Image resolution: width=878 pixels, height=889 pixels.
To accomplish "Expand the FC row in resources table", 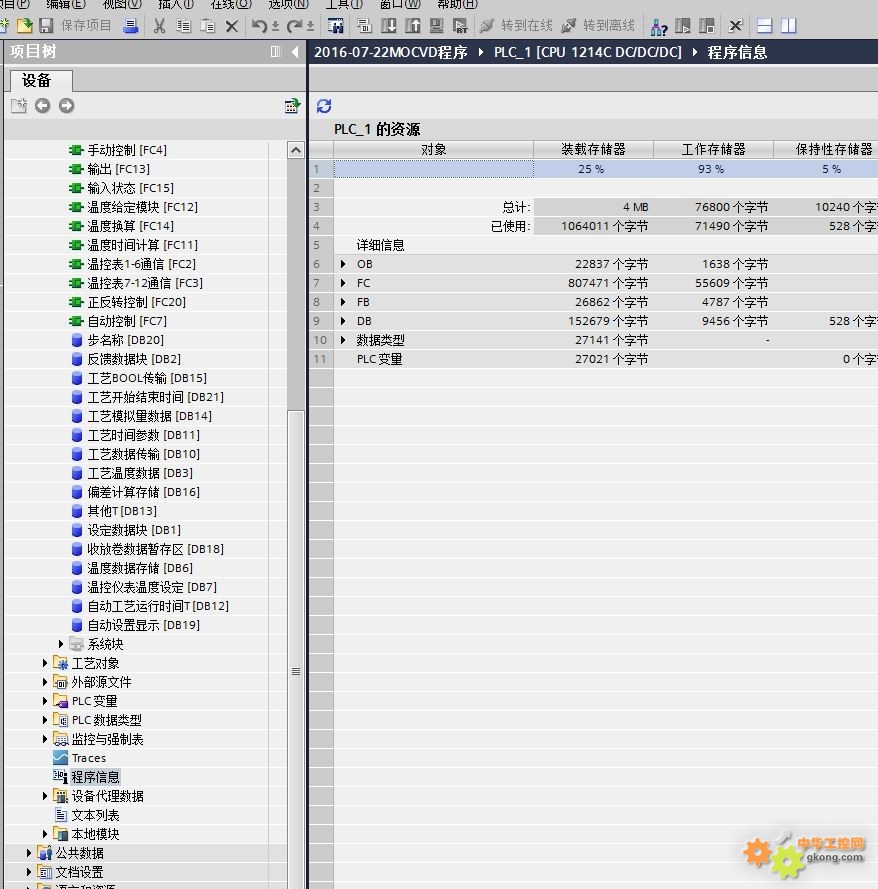I will click(343, 283).
